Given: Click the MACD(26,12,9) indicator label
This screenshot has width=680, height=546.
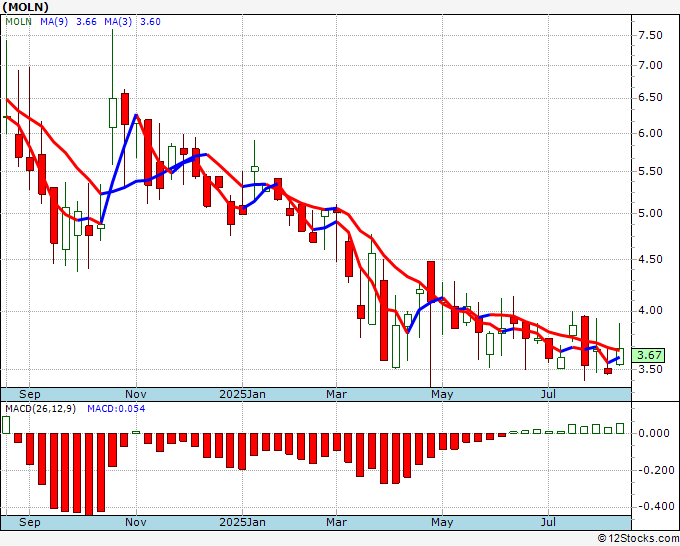Looking at the screenshot, I should pos(40,409).
